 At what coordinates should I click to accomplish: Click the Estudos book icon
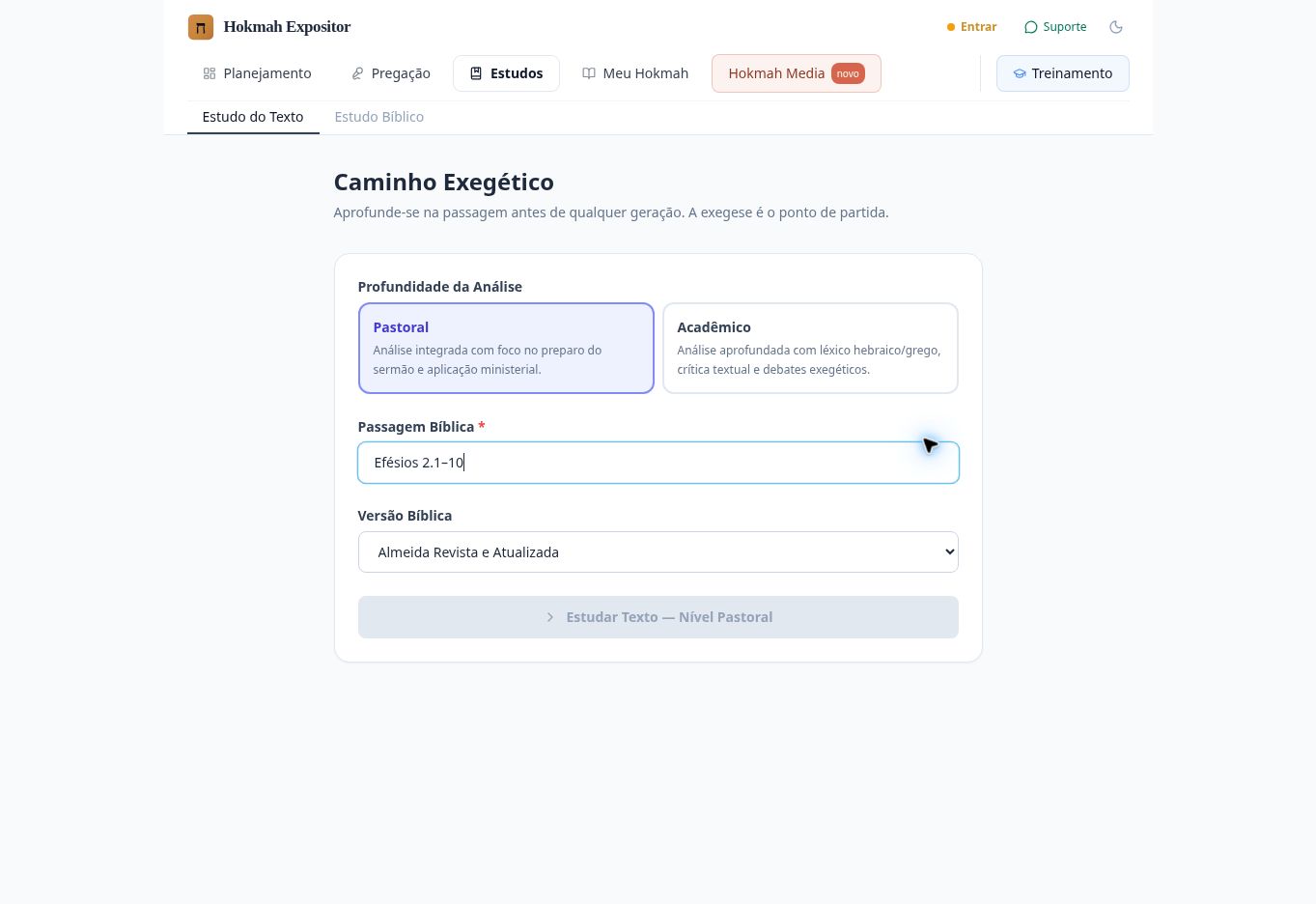(476, 73)
